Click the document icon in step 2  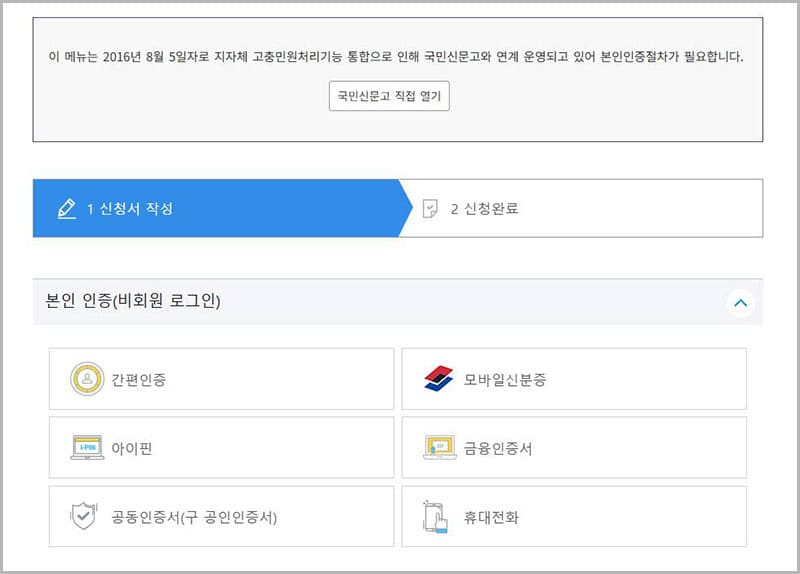click(x=430, y=209)
